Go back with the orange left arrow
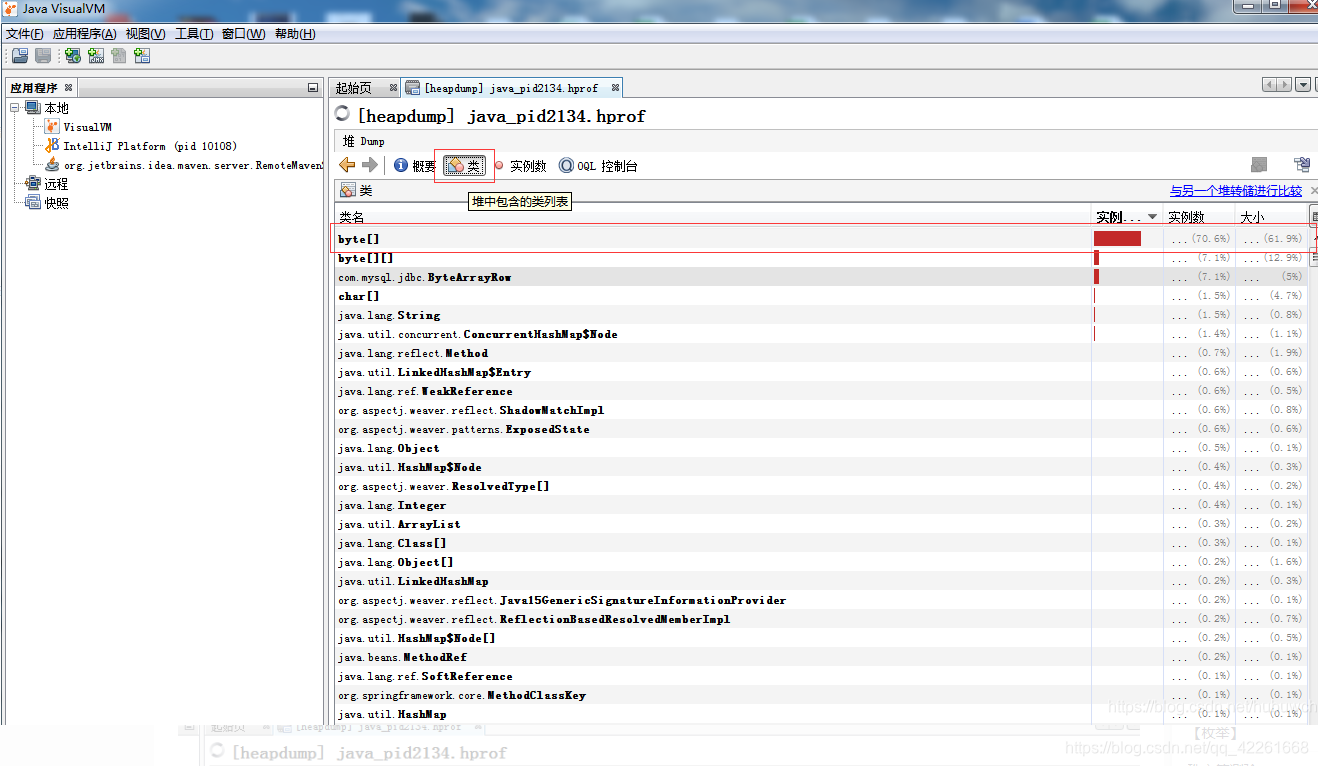The width and height of the screenshot is (1318, 766). (x=347, y=165)
